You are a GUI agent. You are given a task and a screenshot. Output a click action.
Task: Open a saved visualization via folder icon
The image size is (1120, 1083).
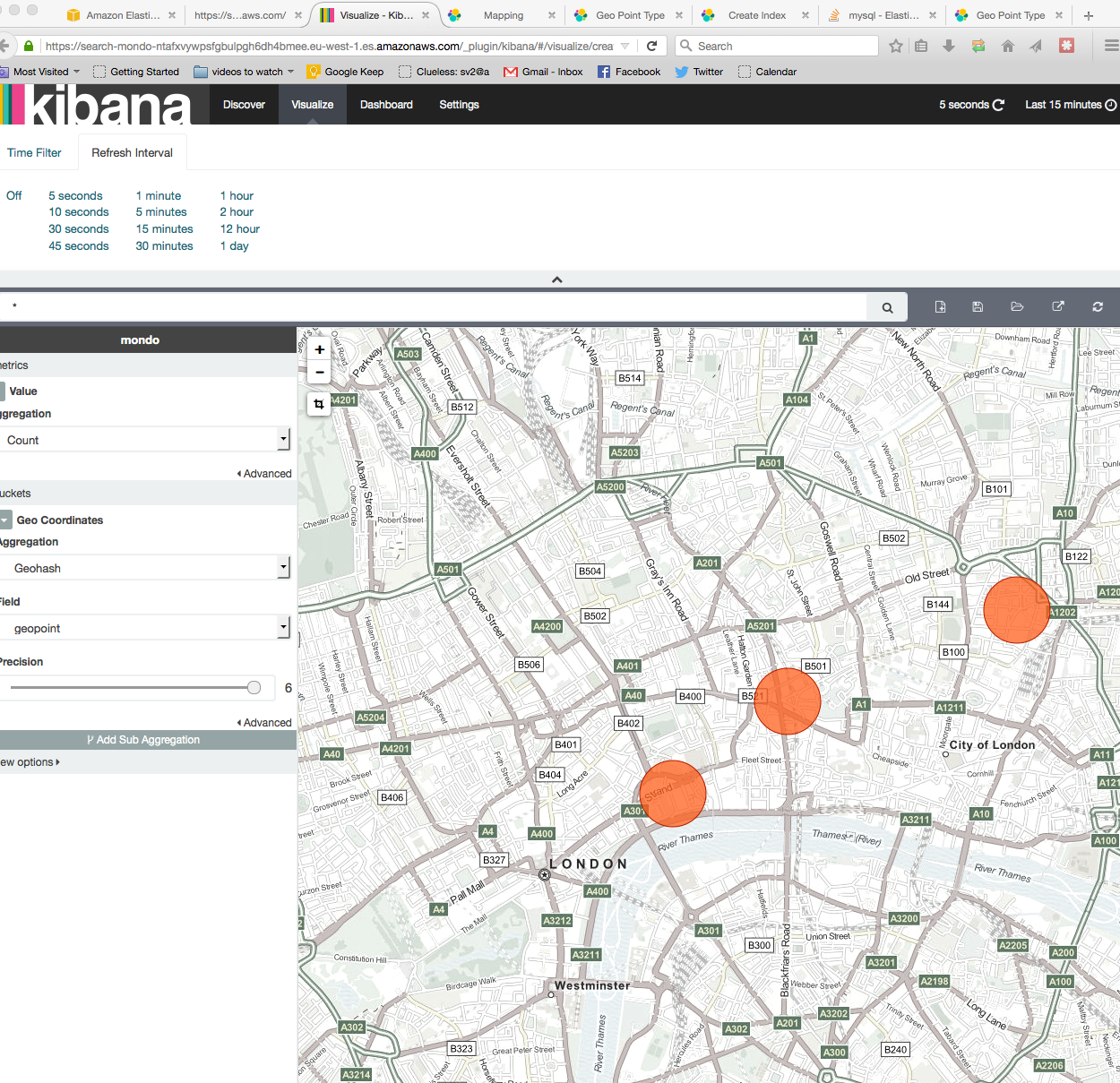coord(1017,307)
